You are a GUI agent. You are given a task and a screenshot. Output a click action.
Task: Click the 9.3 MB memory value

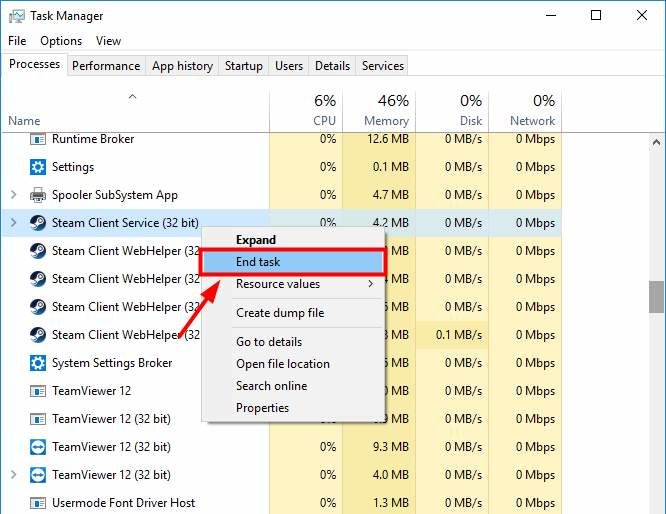coord(390,447)
